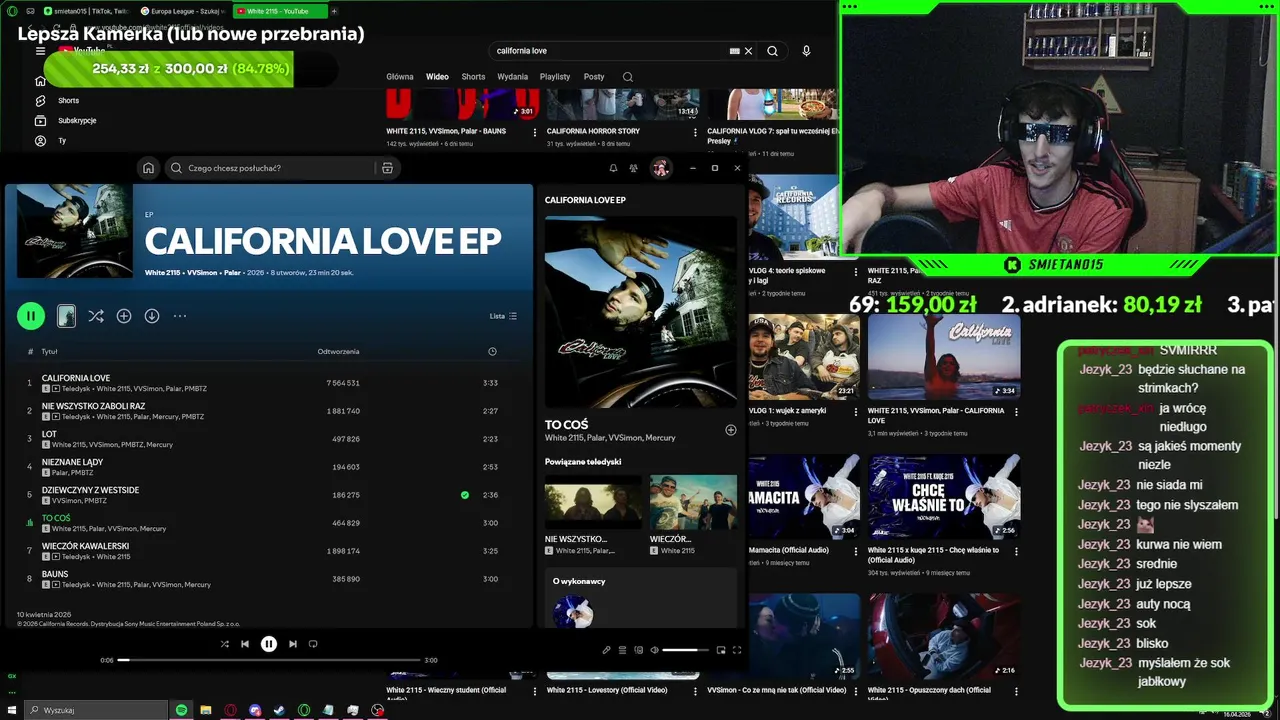Focus Spotify search field 'Czego chcesz posłuchać?'
The image size is (1280, 720).
(x=270, y=168)
